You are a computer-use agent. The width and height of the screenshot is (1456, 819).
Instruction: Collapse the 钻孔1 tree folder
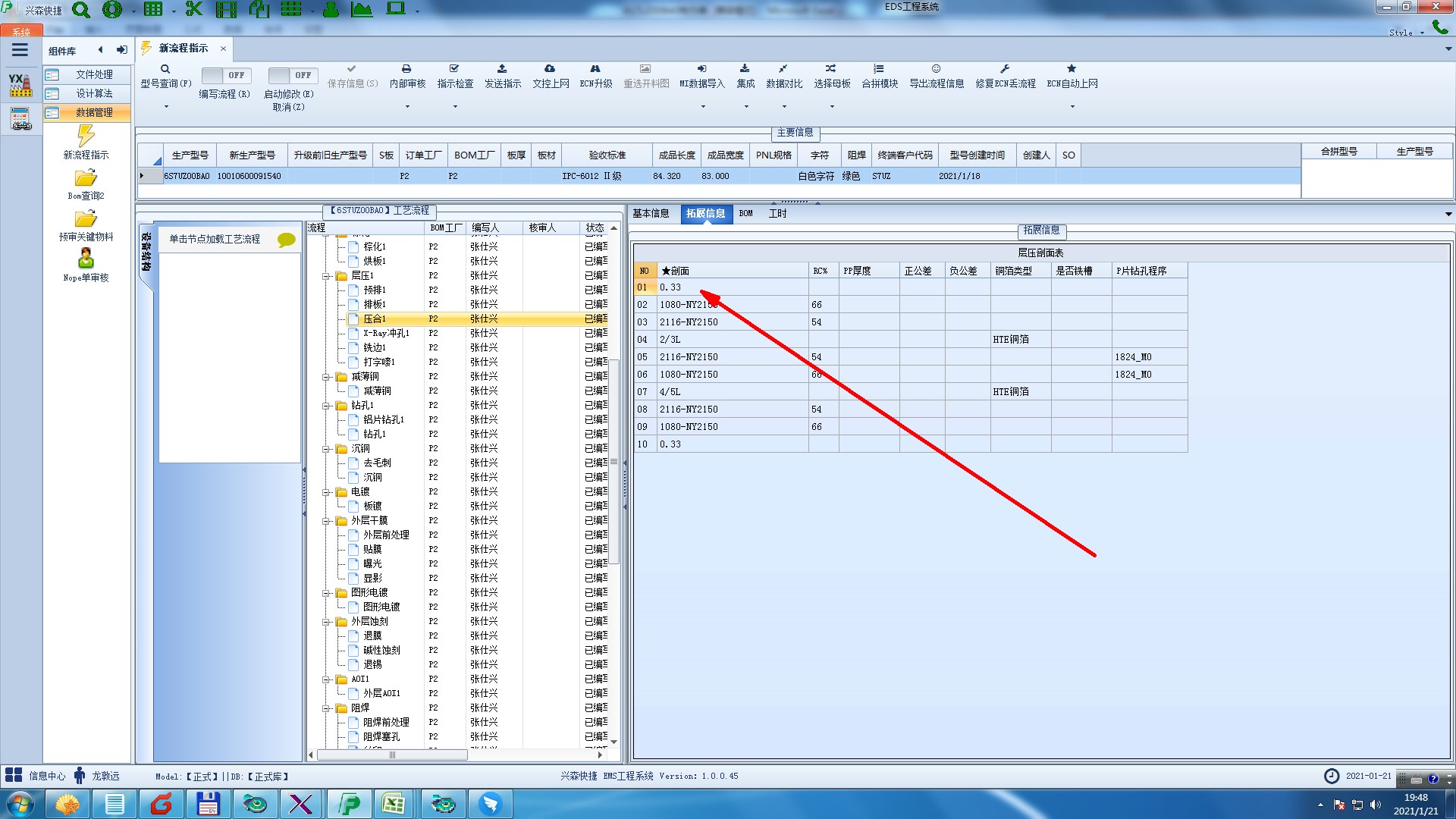326,406
